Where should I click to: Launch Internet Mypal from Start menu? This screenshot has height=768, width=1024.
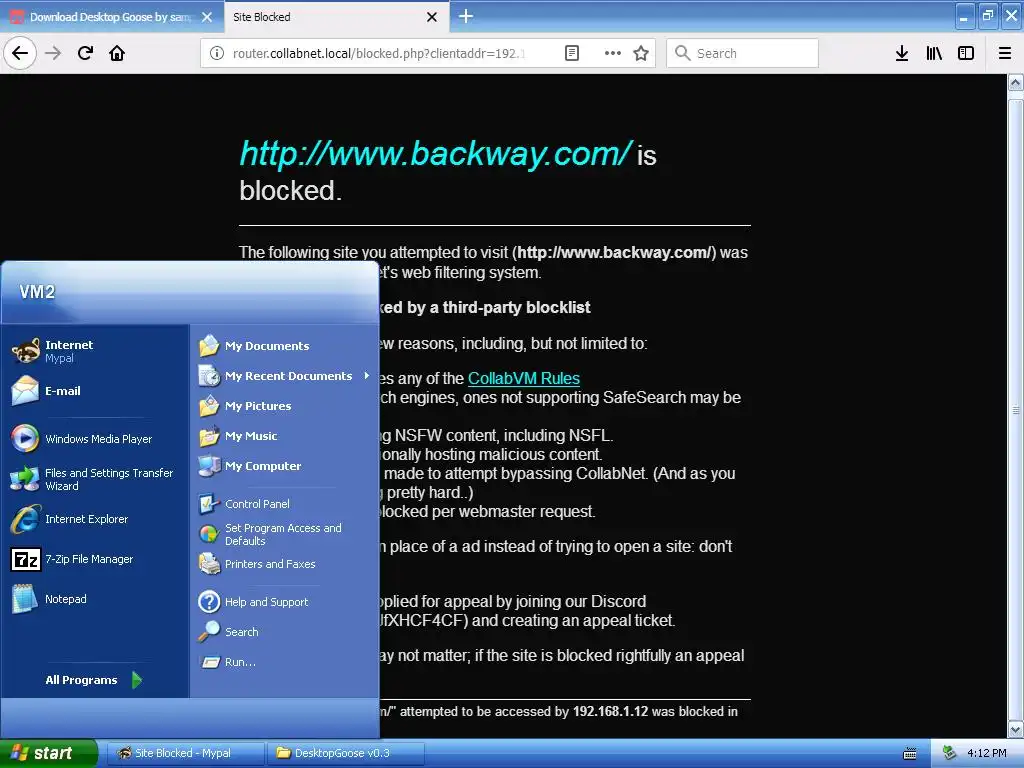coord(95,351)
